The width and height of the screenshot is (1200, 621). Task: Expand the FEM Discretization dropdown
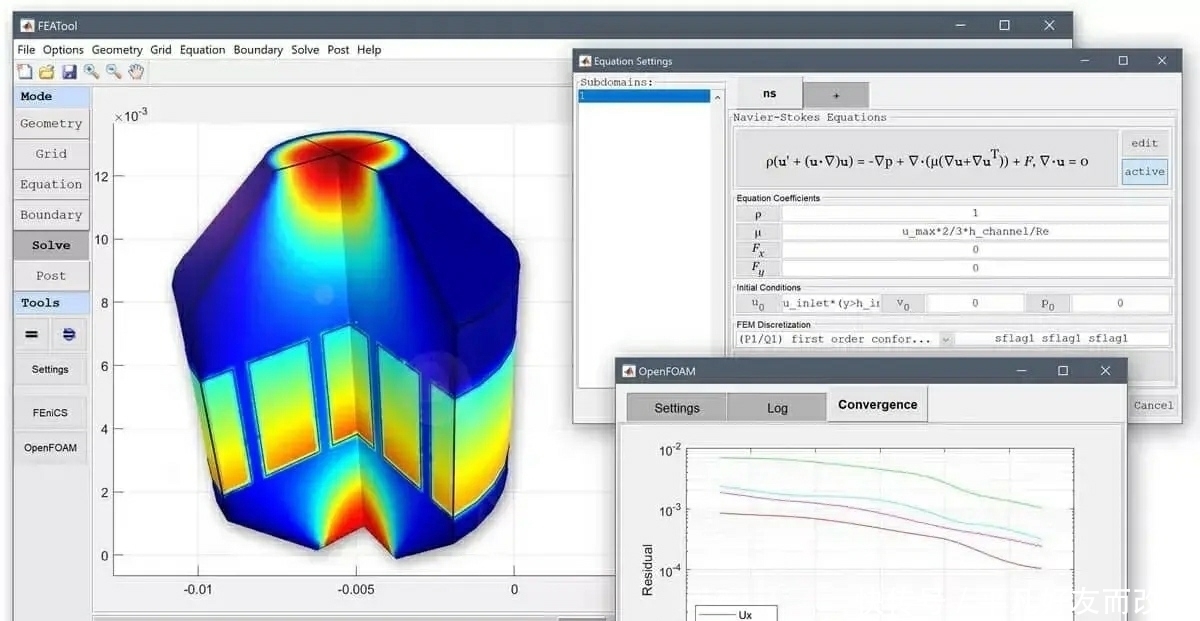click(x=946, y=339)
